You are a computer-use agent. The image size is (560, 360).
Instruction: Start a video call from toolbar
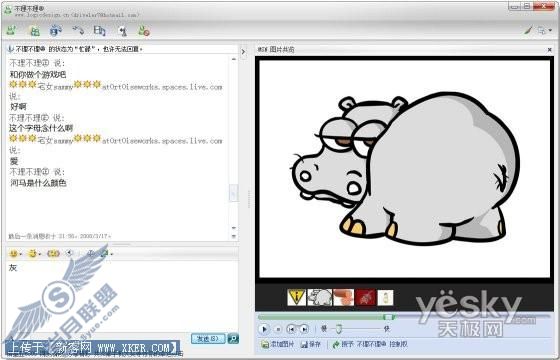pyautogui.click(x=56, y=31)
